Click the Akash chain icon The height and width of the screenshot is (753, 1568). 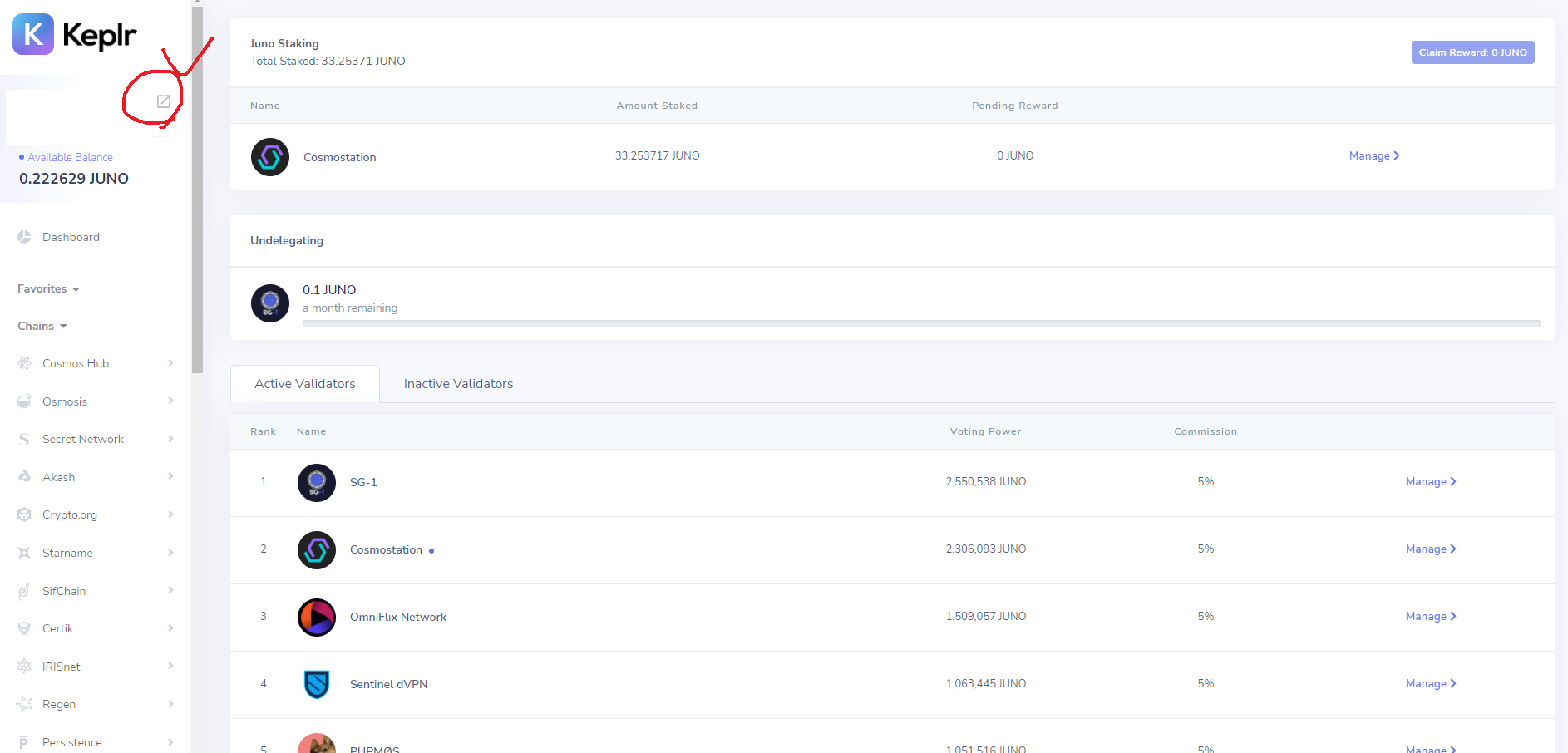tap(24, 477)
